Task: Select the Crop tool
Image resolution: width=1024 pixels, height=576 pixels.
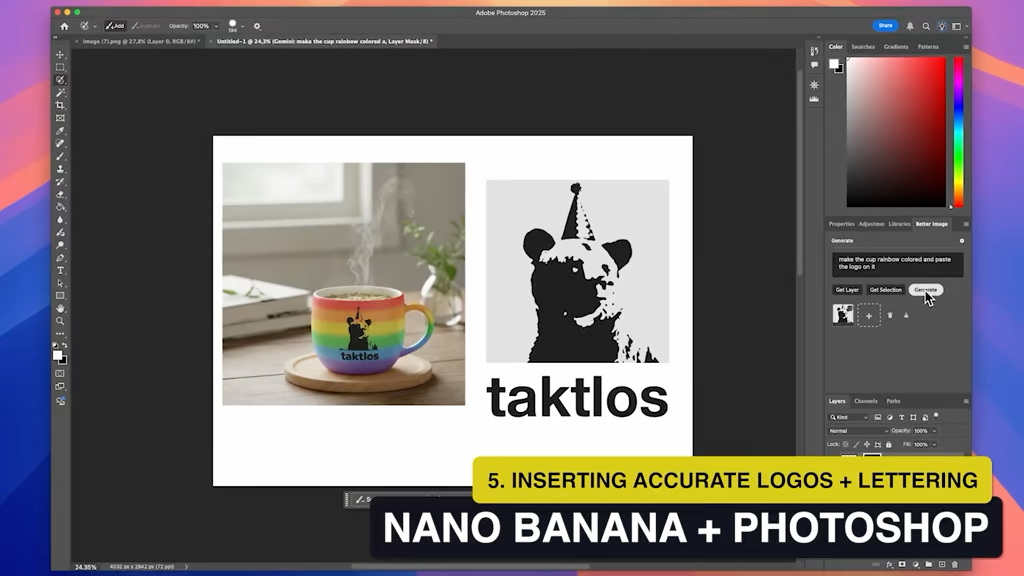Action: (x=60, y=105)
